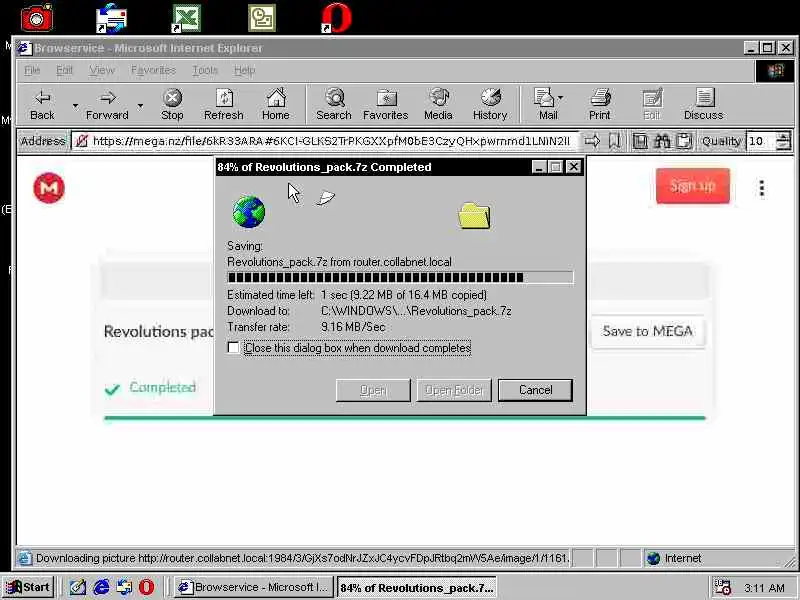Click the bookmark icon beside the Go arrow
This screenshot has height=600, width=800.
pos(614,141)
